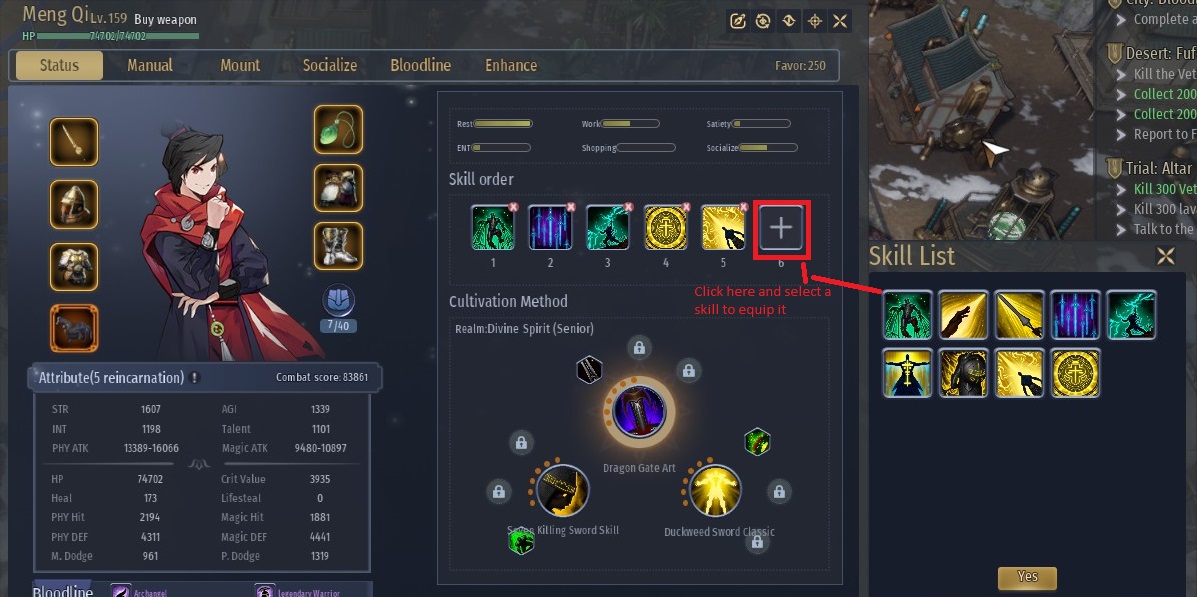Choose the golden cross emblem in Skill List
This screenshot has height=597, width=1197.
pyautogui.click(x=1076, y=373)
